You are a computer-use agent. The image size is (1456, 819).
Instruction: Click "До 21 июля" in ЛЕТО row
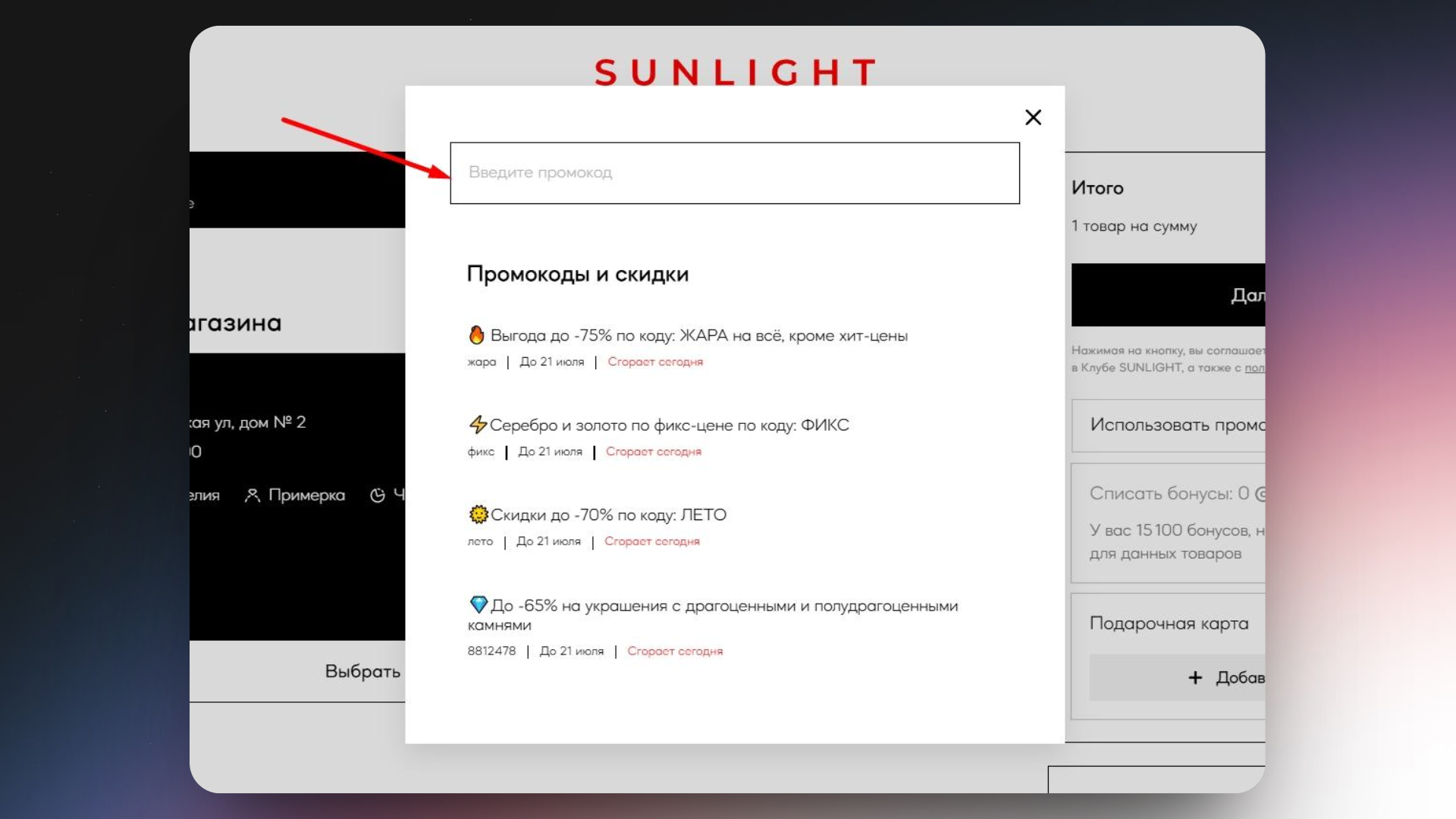[x=549, y=541]
